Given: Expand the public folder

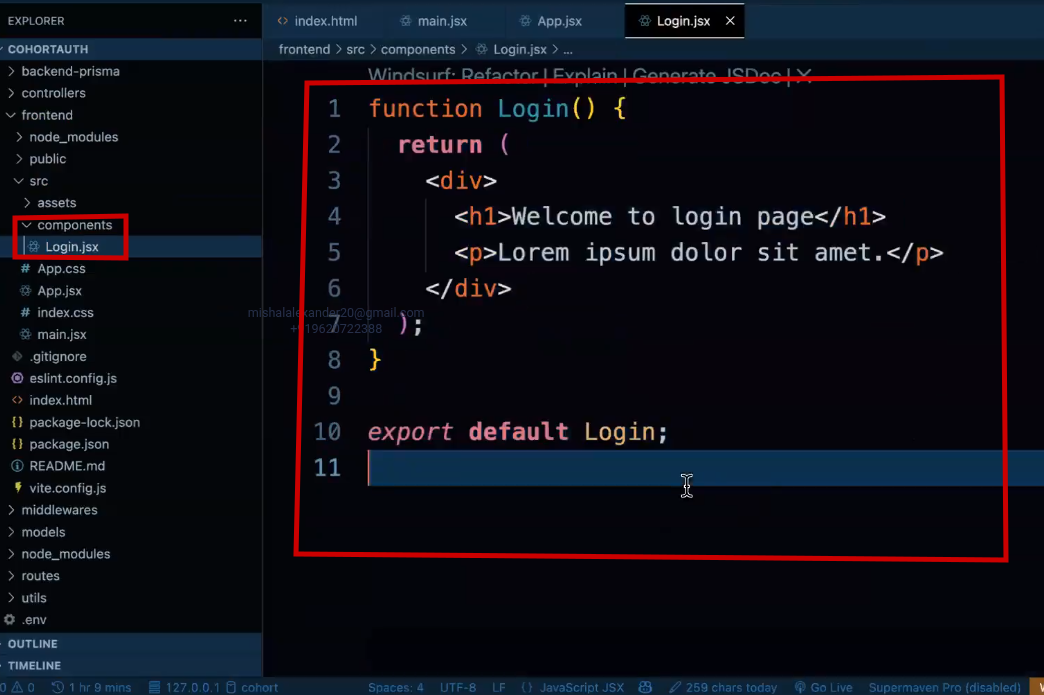Looking at the screenshot, I should point(47,159).
